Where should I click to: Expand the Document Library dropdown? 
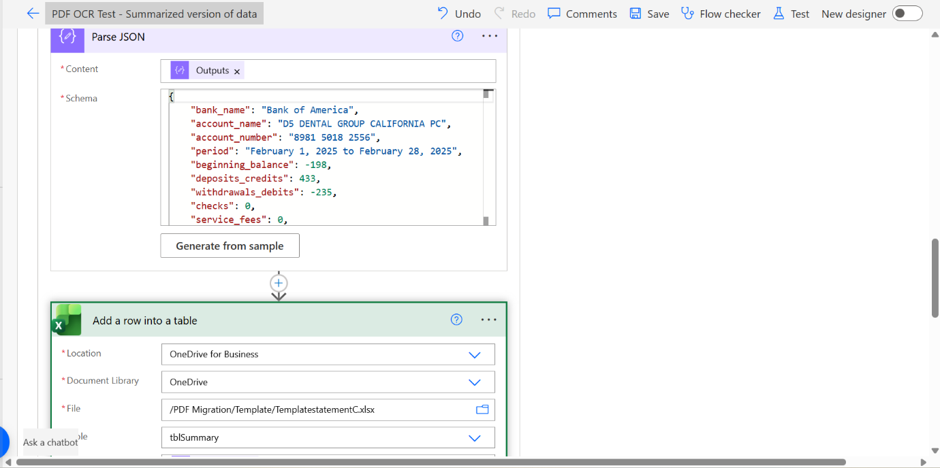pyautogui.click(x=474, y=382)
